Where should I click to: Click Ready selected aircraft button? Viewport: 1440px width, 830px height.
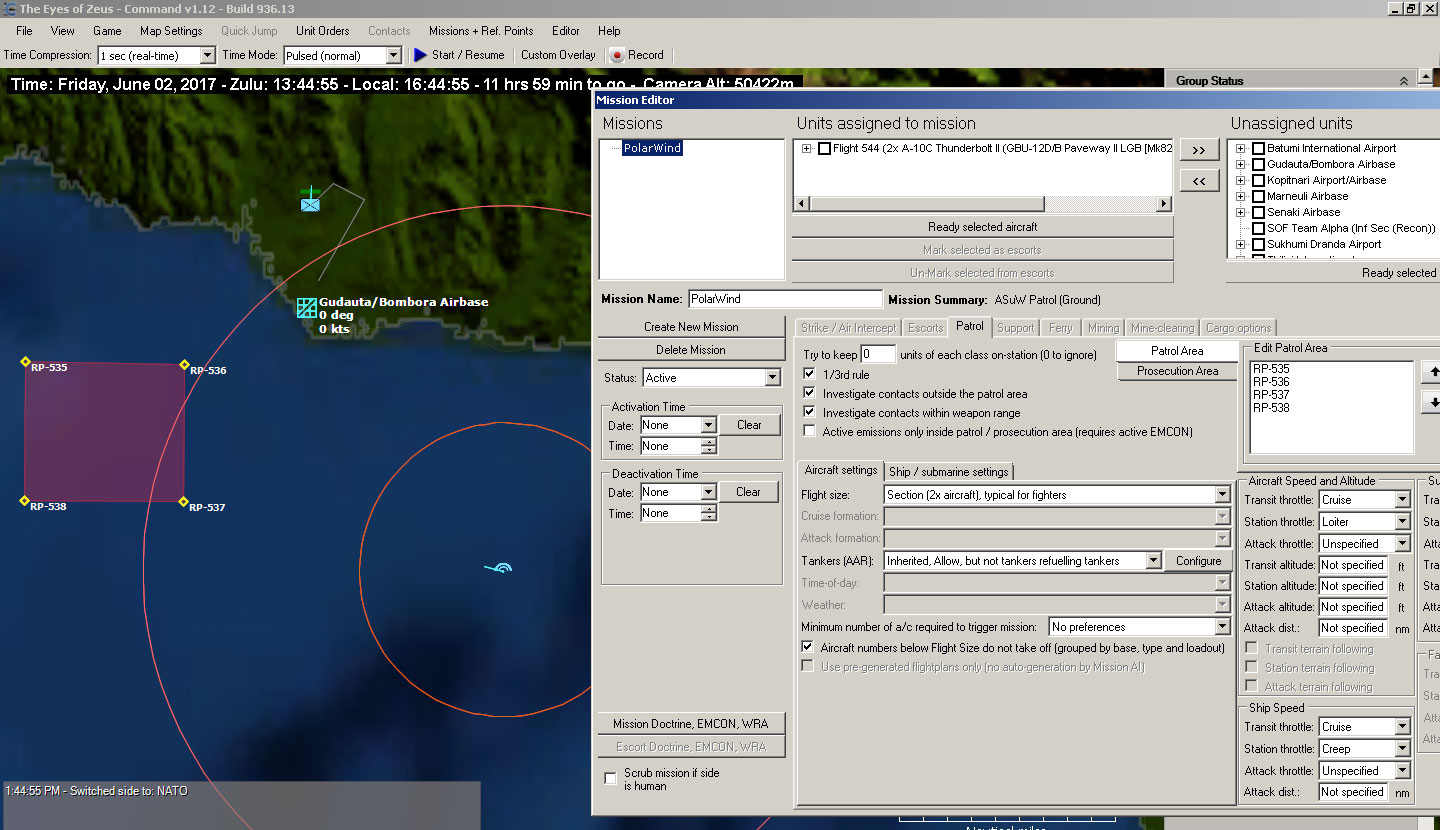point(982,227)
